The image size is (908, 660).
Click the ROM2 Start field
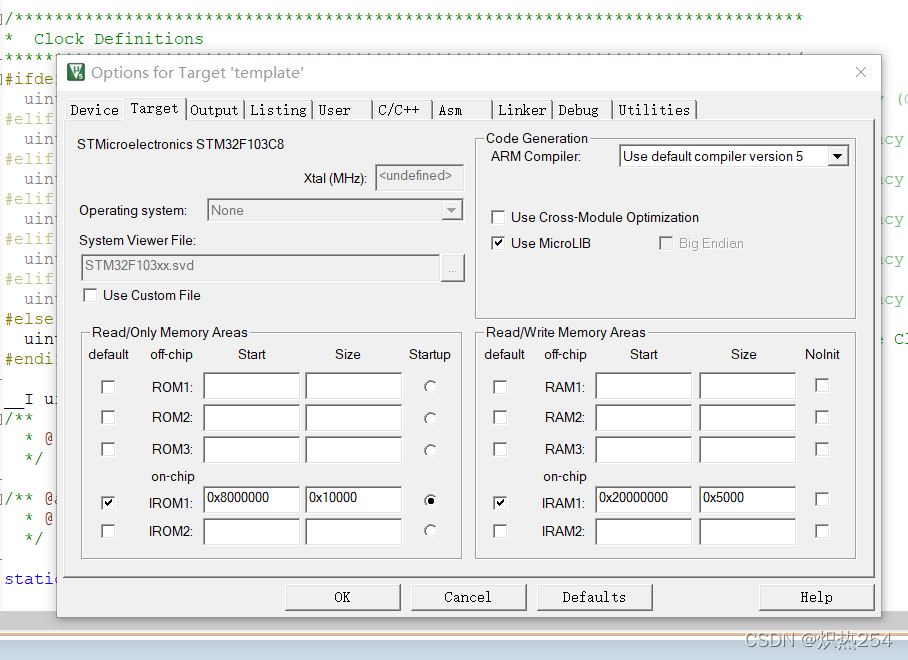point(251,417)
